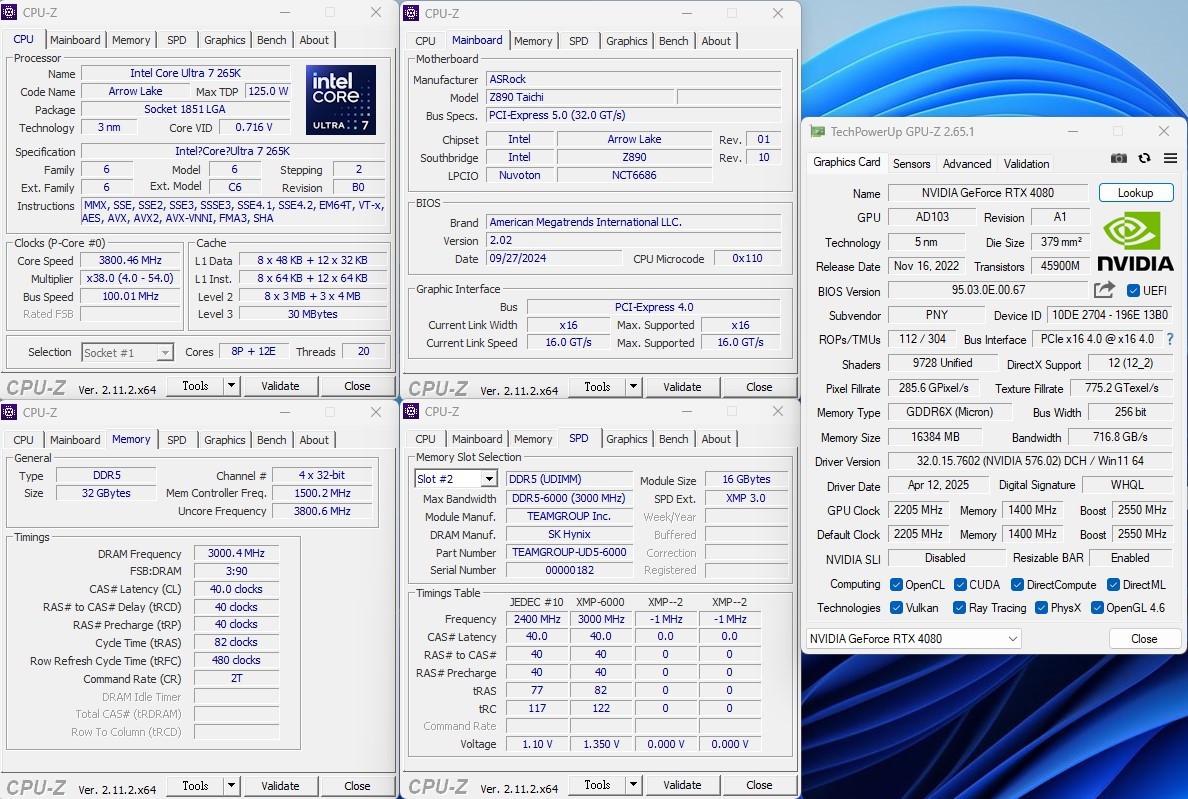Click the DRAM Frequency value 3000.4 MHz
The width and height of the screenshot is (1188, 799).
[236, 553]
